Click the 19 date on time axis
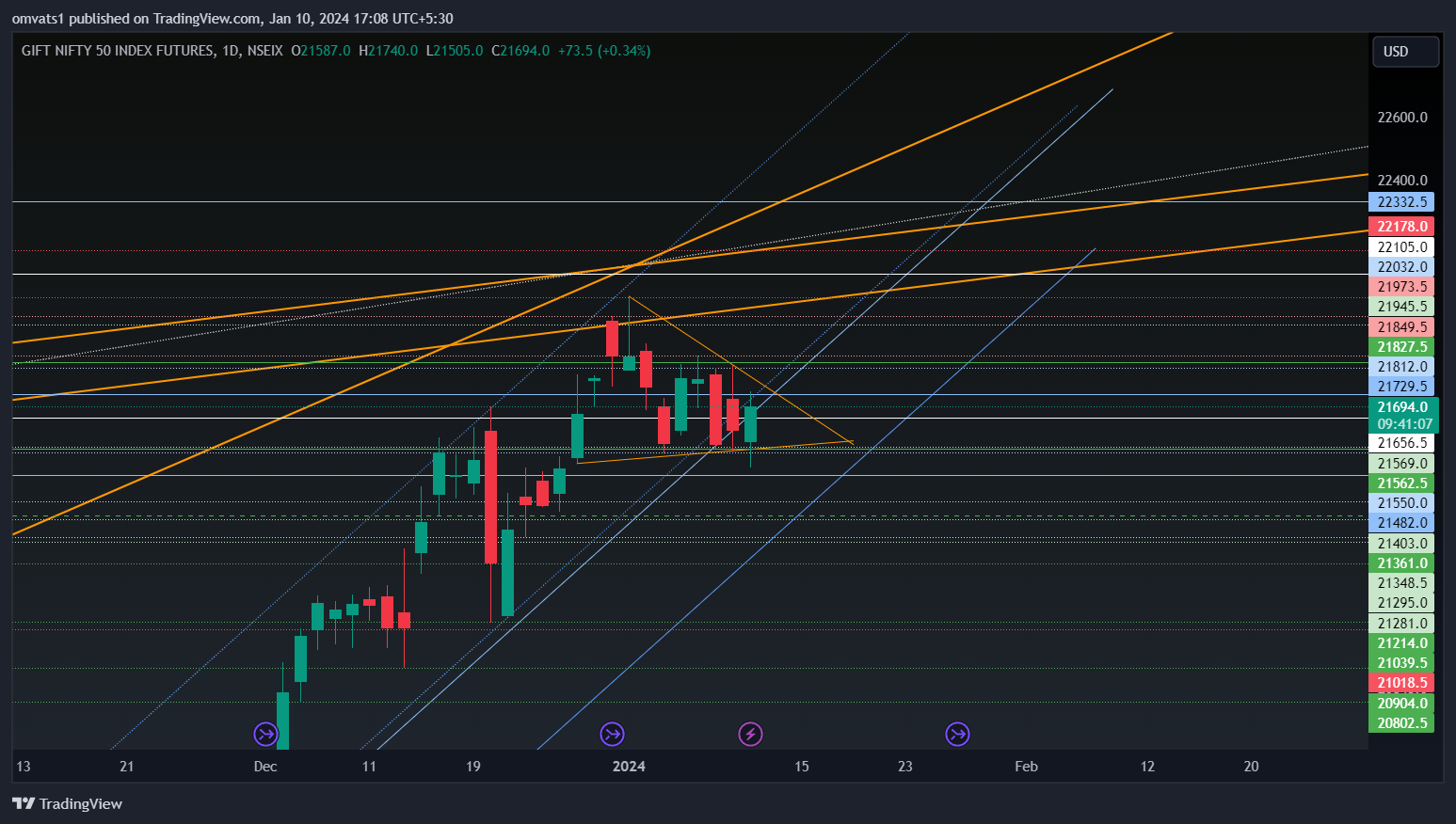Image resolution: width=1456 pixels, height=824 pixels. click(473, 767)
